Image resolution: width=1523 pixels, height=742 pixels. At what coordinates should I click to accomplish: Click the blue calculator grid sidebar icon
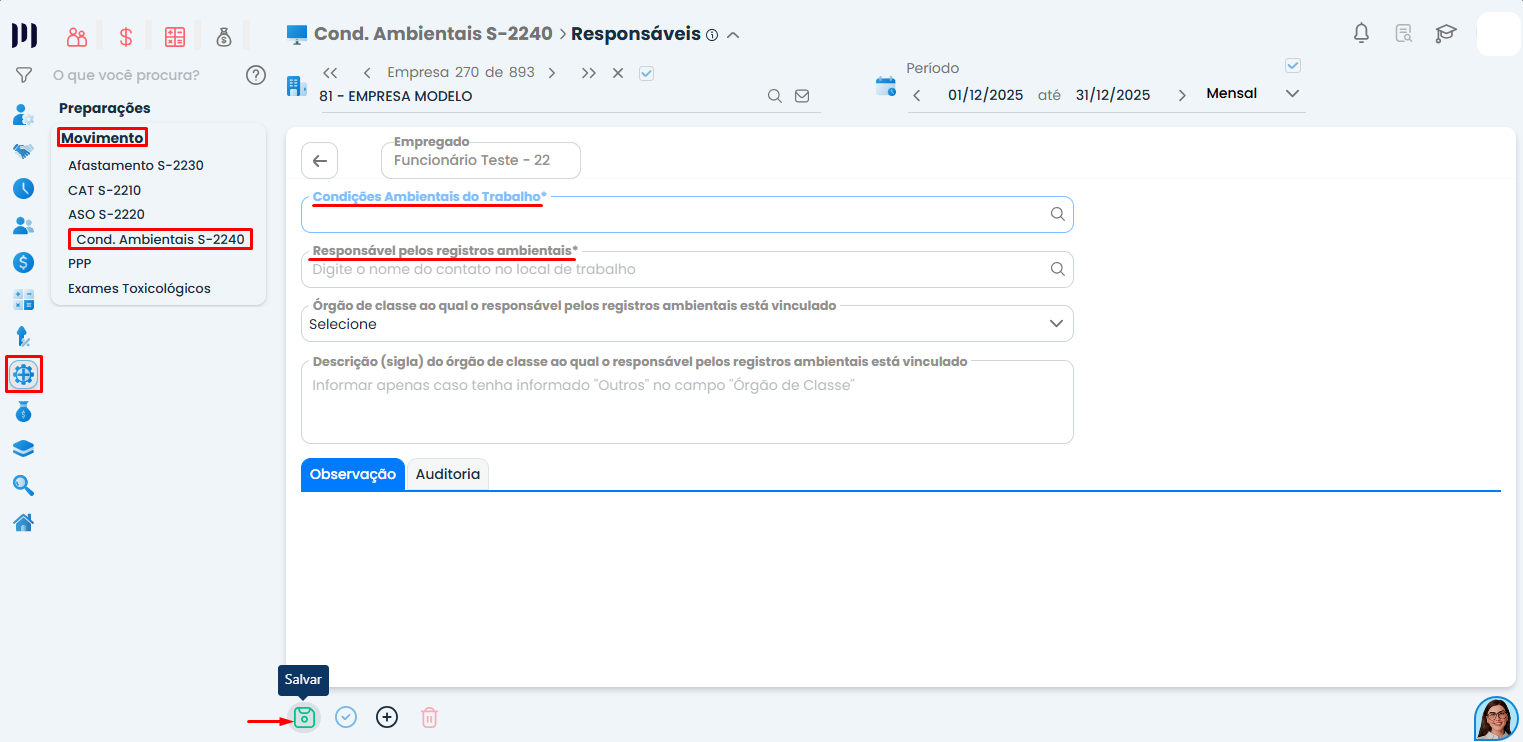coord(23,299)
